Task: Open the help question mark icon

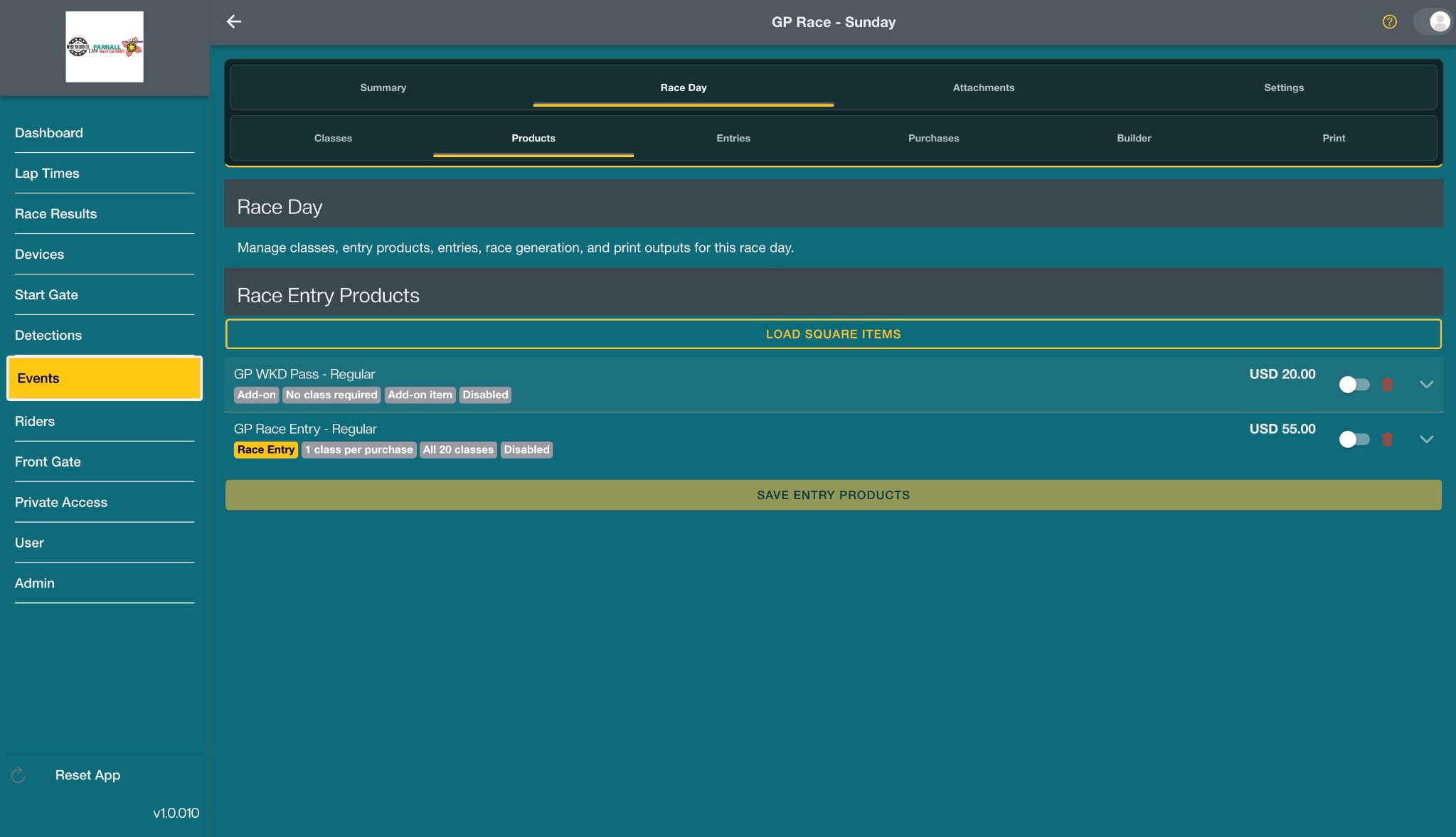Action: [1389, 22]
